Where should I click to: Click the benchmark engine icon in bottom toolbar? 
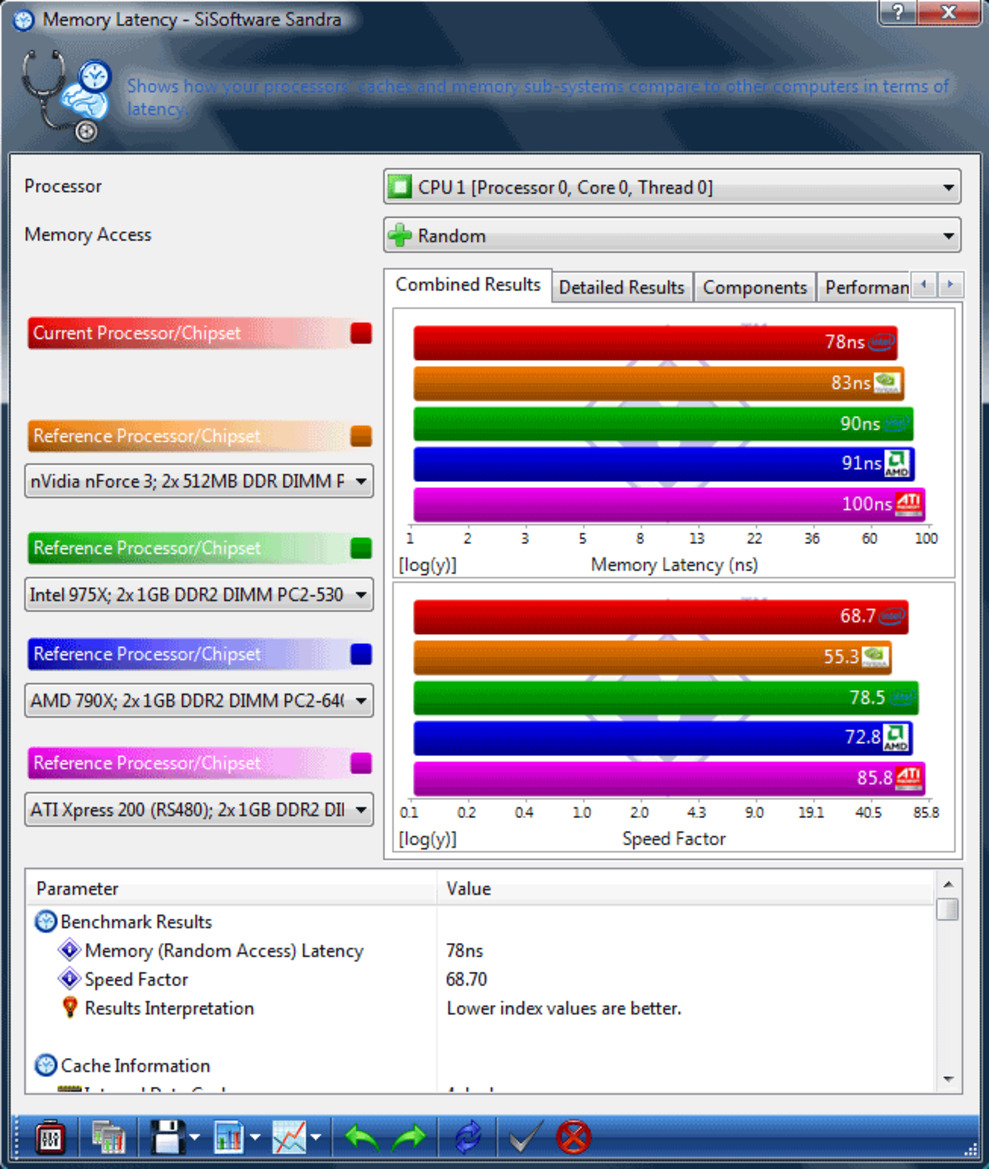[50, 1137]
